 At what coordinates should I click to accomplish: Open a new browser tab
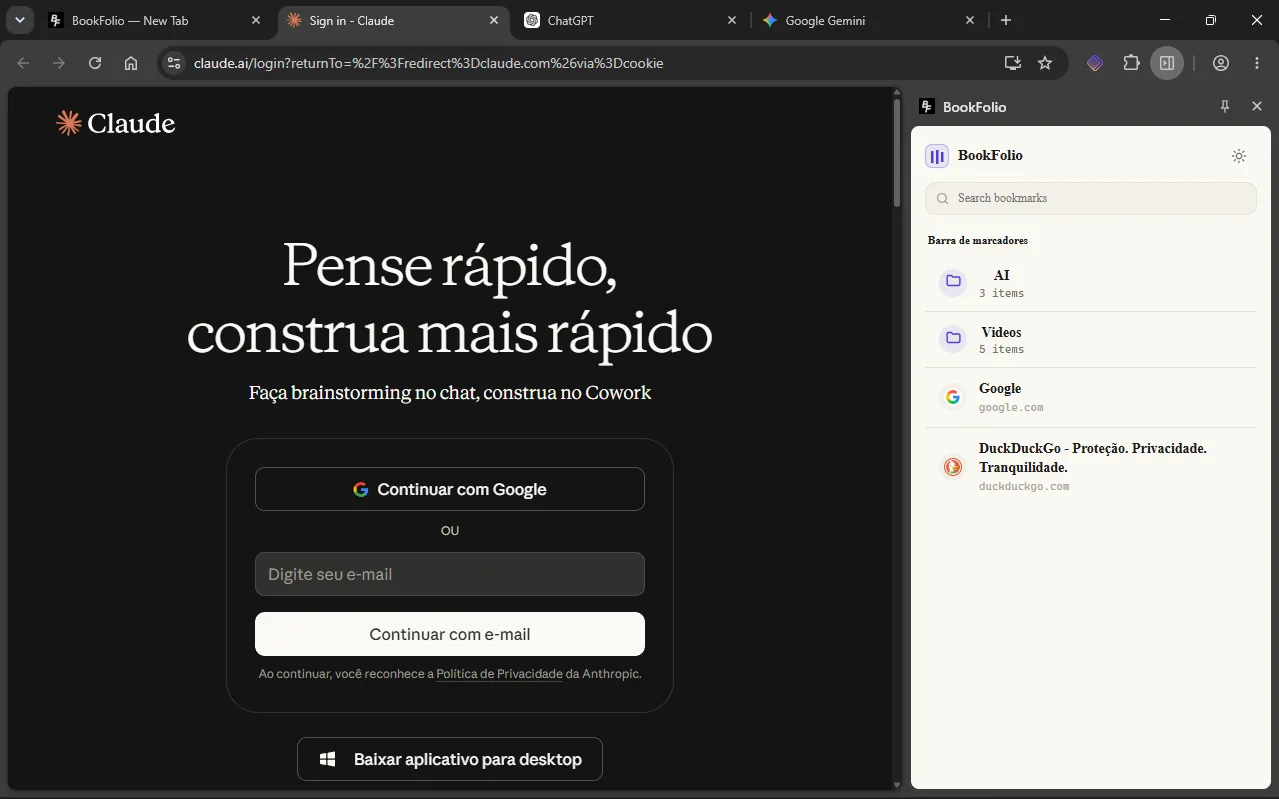click(x=1006, y=20)
